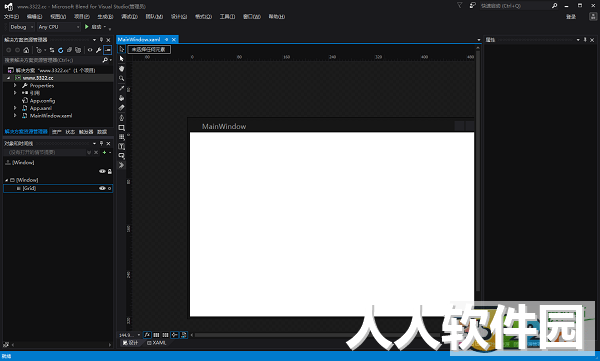This screenshot has width=600, height=361.
Task: Toggle snapping to snaplines in artboard bar
Action: (174, 335)
